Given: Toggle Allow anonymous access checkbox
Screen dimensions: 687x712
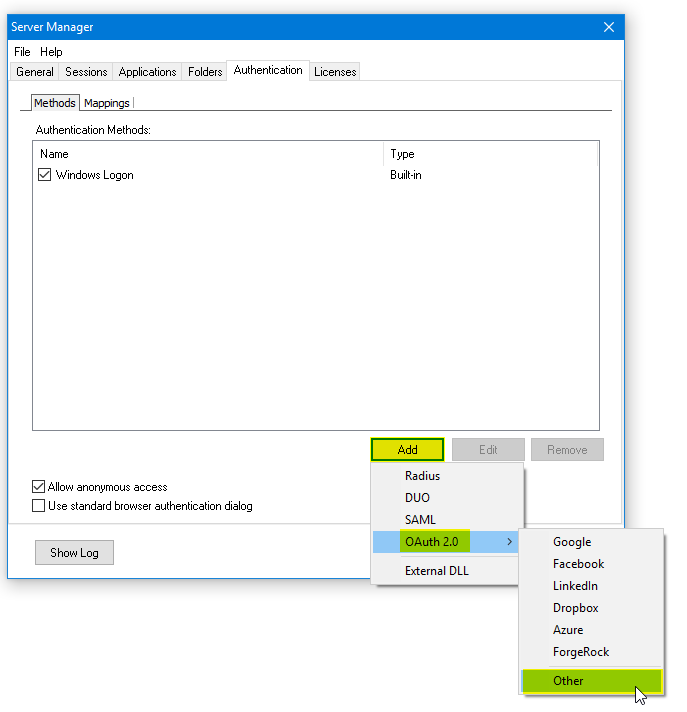Looking at the screenshot, I should [39, 487].
